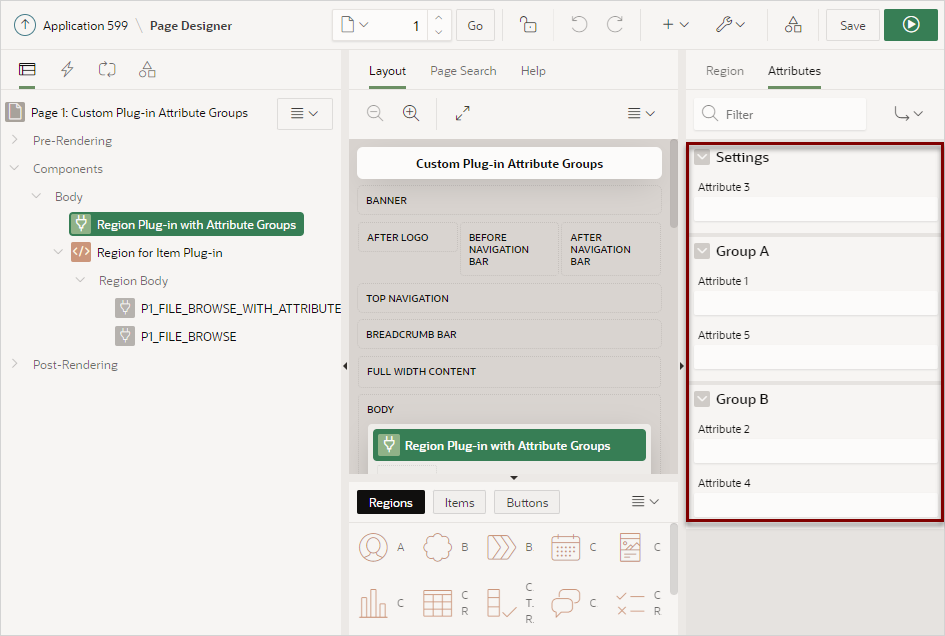Pick the column toggle report icon
This screenshot has height=636, width=945.
(x=501, y=603)
